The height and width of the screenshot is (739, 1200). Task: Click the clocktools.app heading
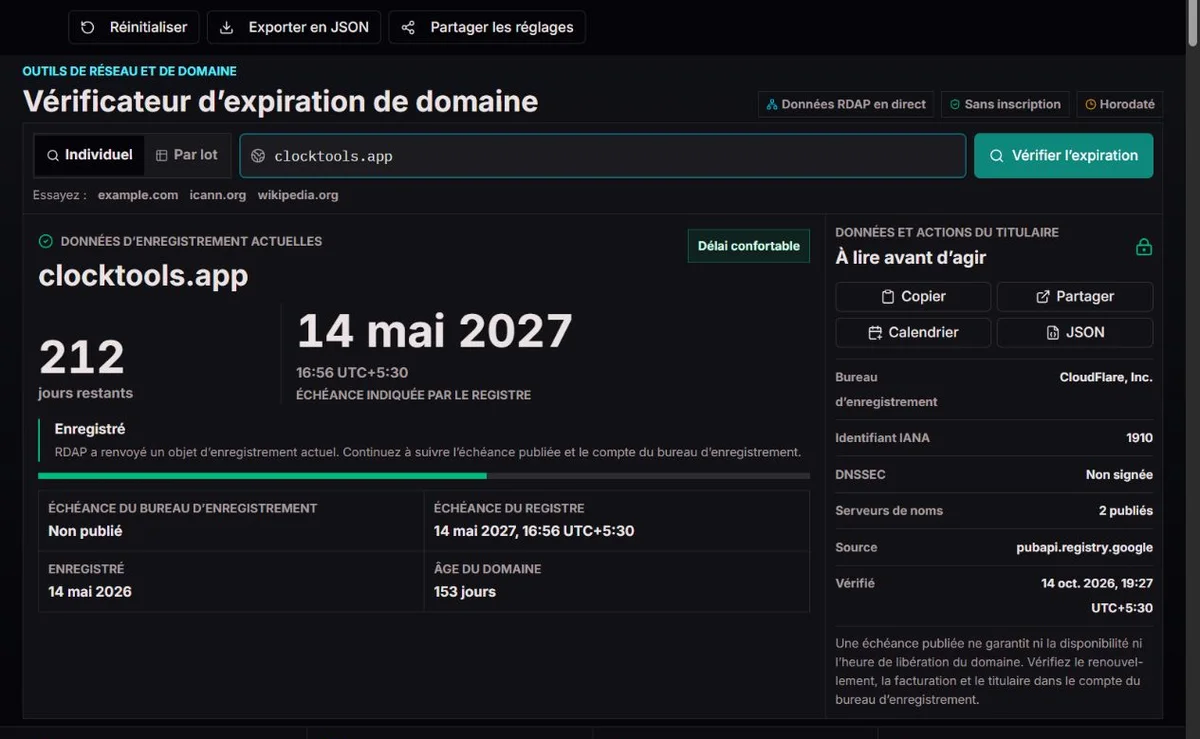click(x=143, y=275)
